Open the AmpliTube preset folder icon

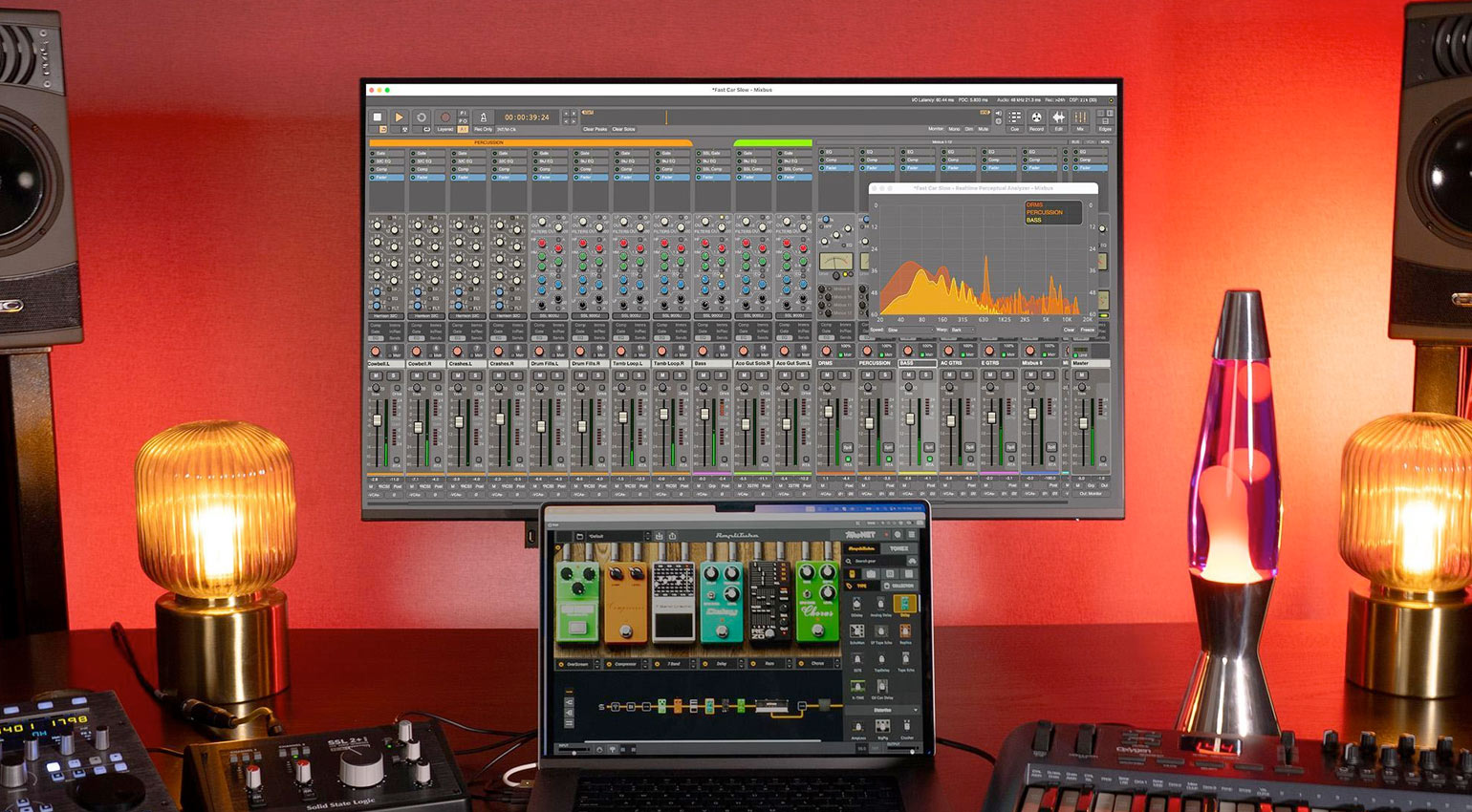[580, 537]
